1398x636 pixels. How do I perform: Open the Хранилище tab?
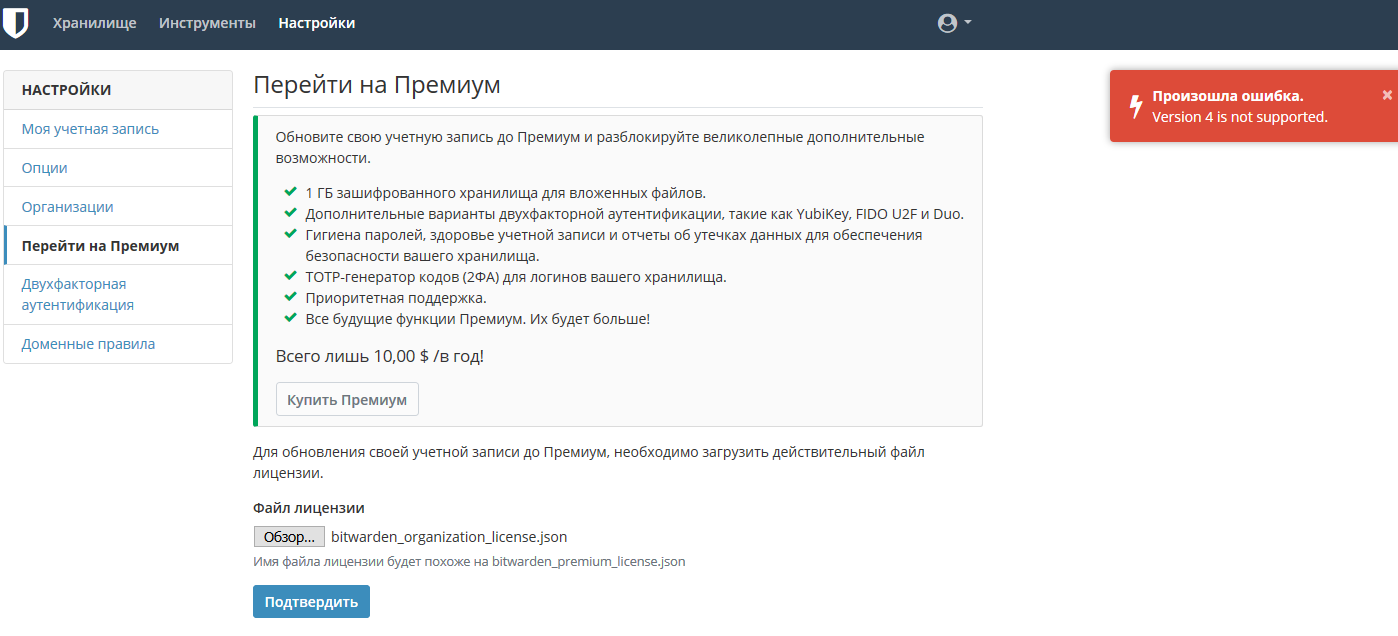pos(95,23)
